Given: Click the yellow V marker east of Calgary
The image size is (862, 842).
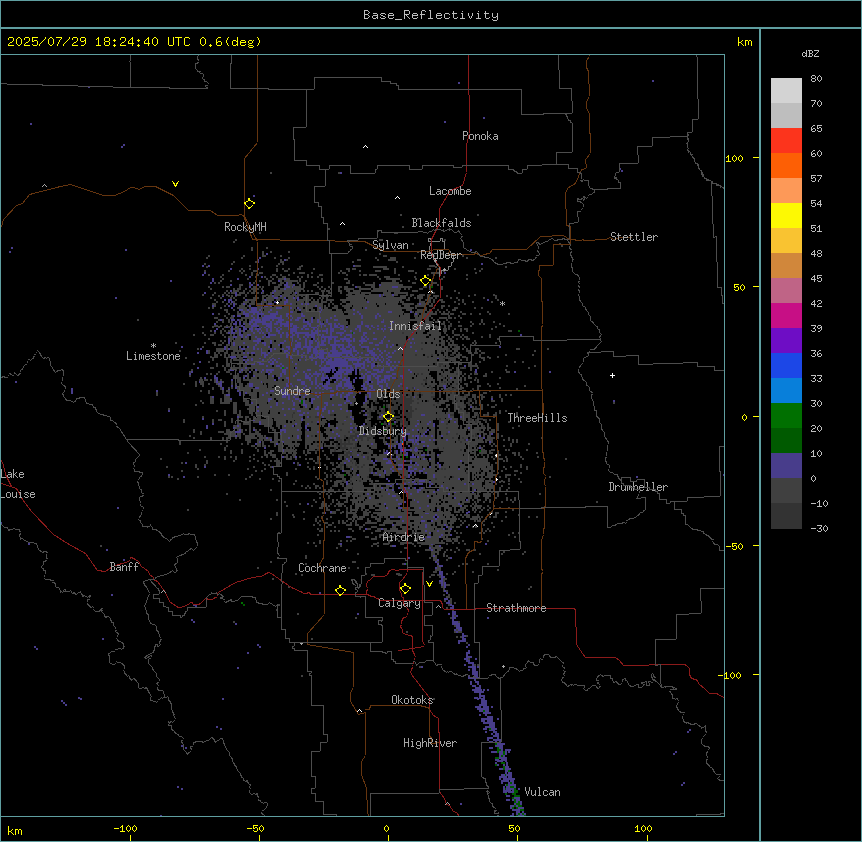Looking at the screenshot, I should (x=429, y=584).
